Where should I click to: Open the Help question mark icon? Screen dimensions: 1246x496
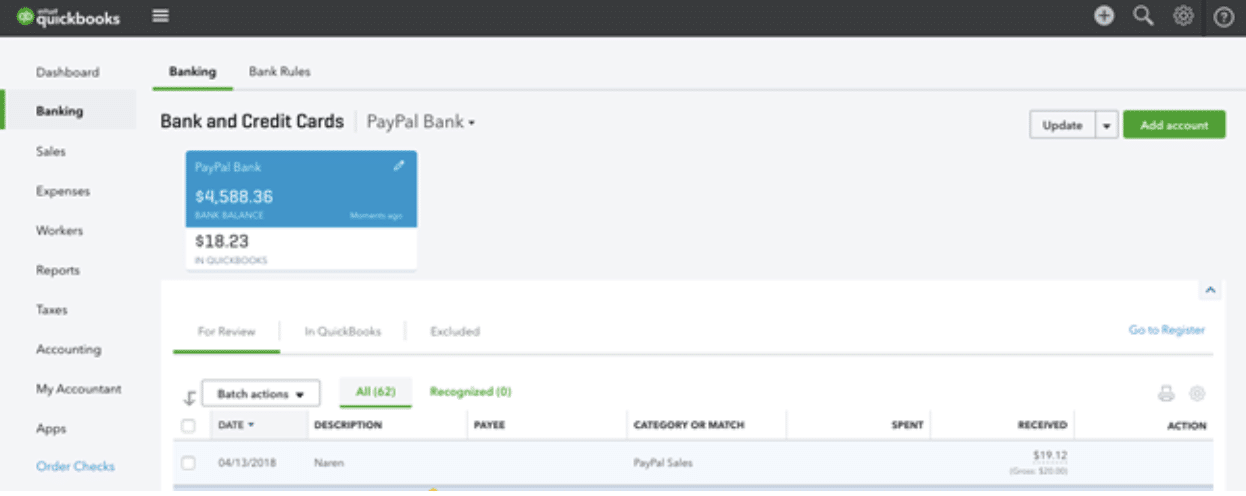[x=1223, y=17]
